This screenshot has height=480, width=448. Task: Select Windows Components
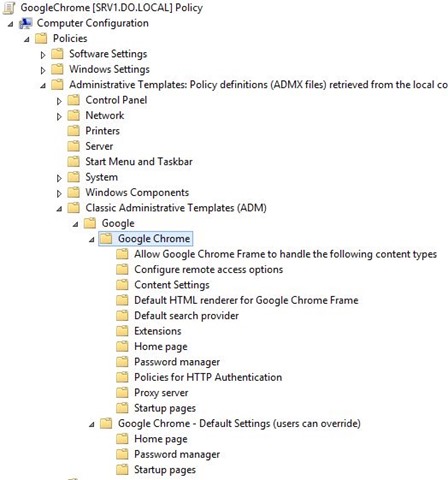click(137, 192)
